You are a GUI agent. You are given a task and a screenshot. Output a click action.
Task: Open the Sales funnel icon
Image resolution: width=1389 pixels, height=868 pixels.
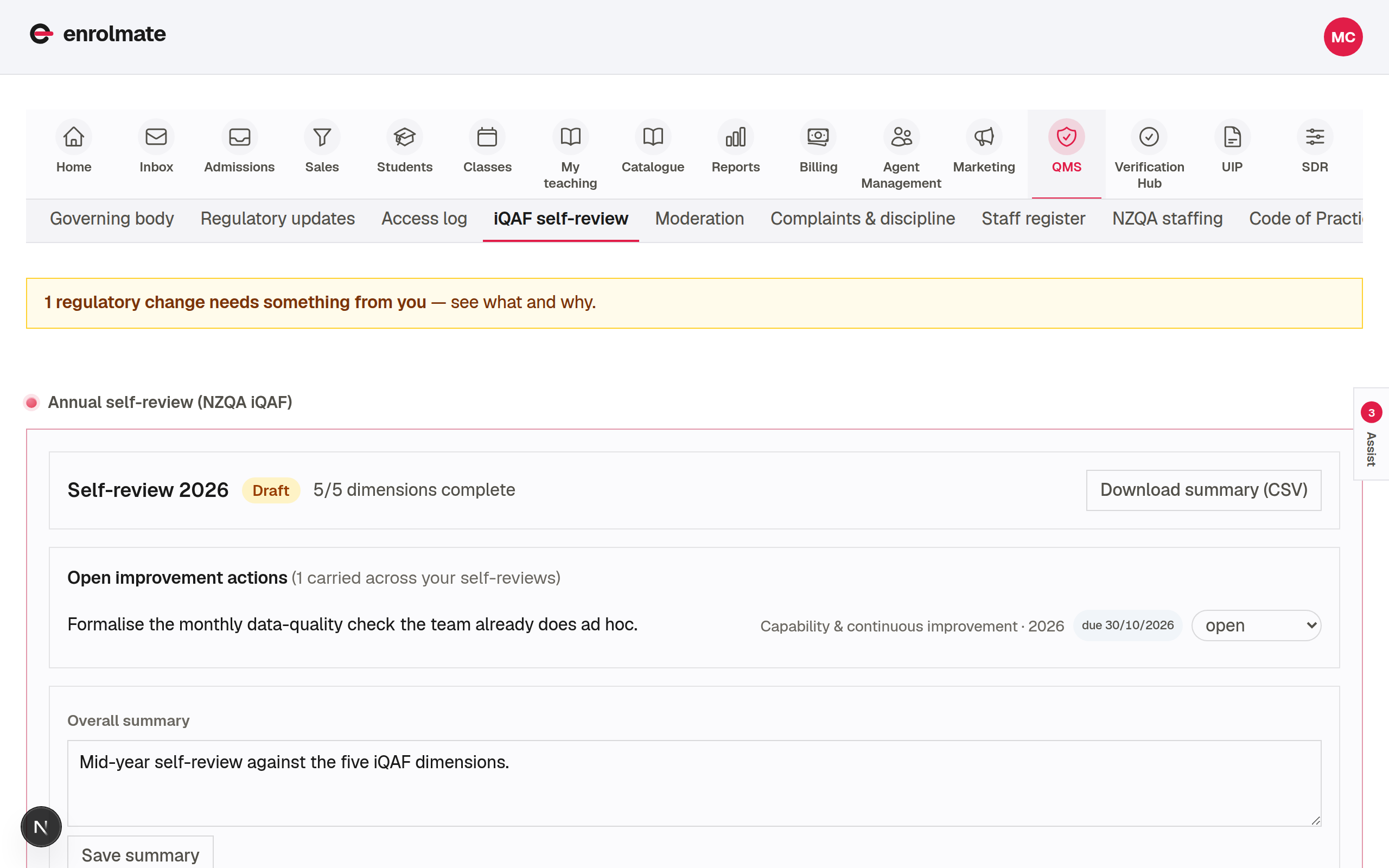322,137
